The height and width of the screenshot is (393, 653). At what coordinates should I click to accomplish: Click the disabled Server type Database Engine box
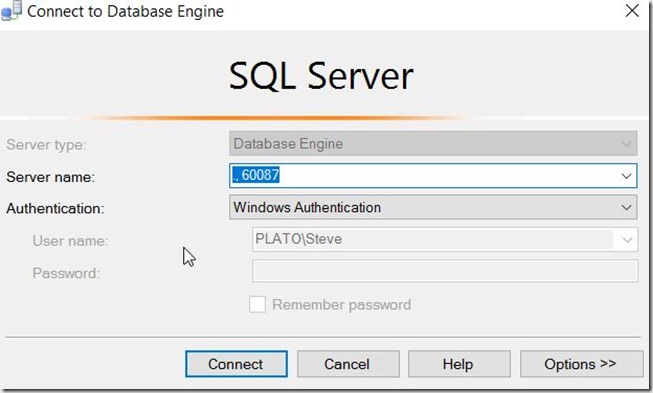click(433, 144)
